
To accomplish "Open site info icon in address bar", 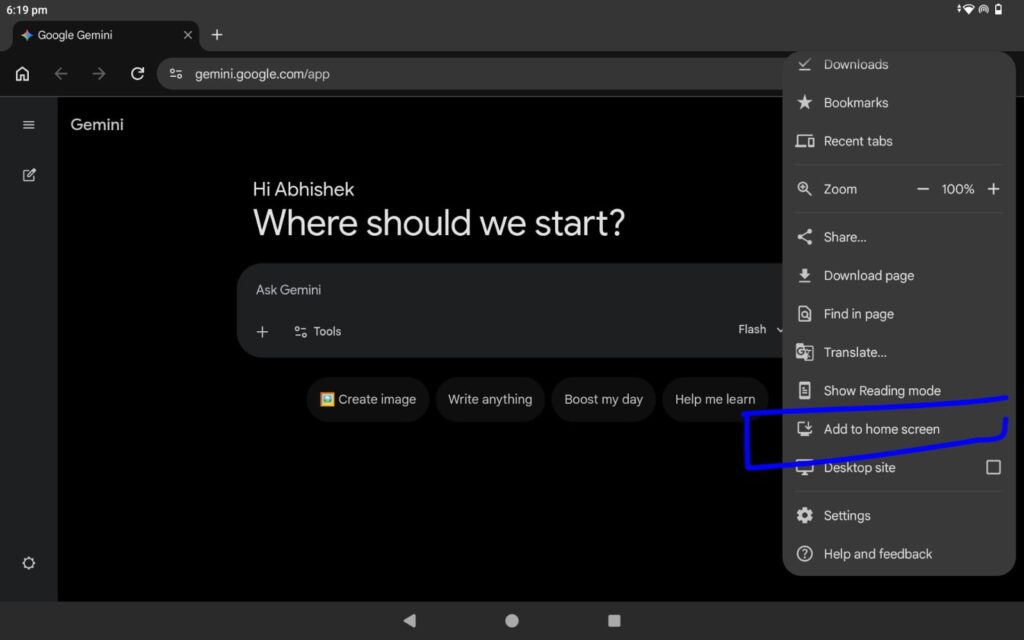I will tap(176, 74).
